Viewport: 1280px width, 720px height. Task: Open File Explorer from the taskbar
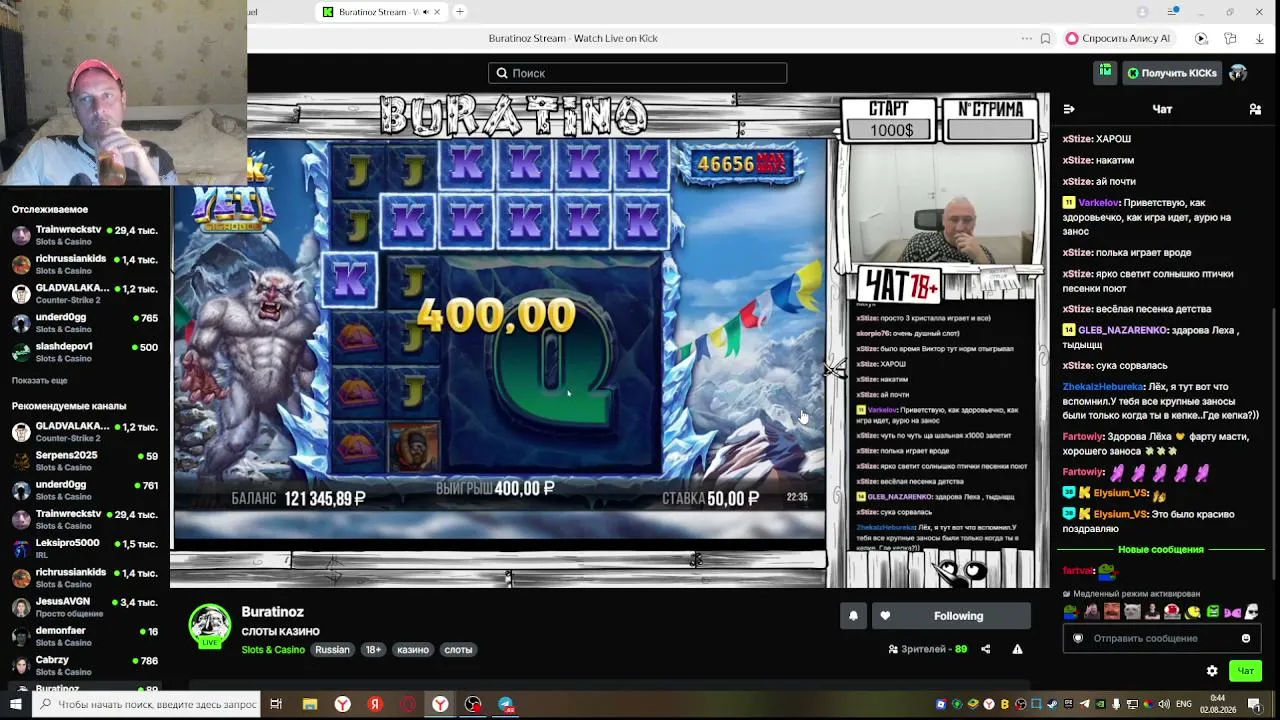[309, 704]
